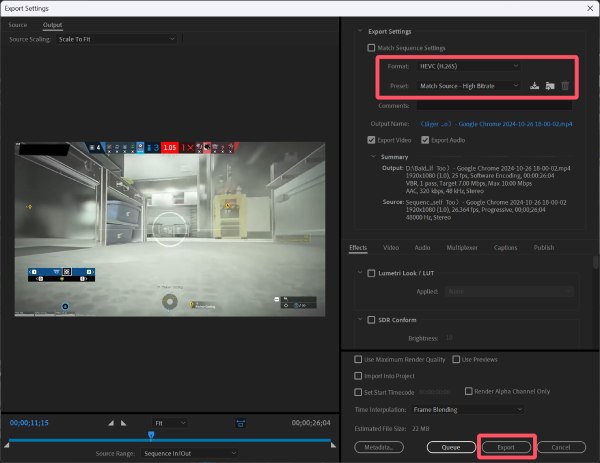Click the Brightness value field
Image resolution: width=600 pixels, height=463 pixels.
[449, 338]
